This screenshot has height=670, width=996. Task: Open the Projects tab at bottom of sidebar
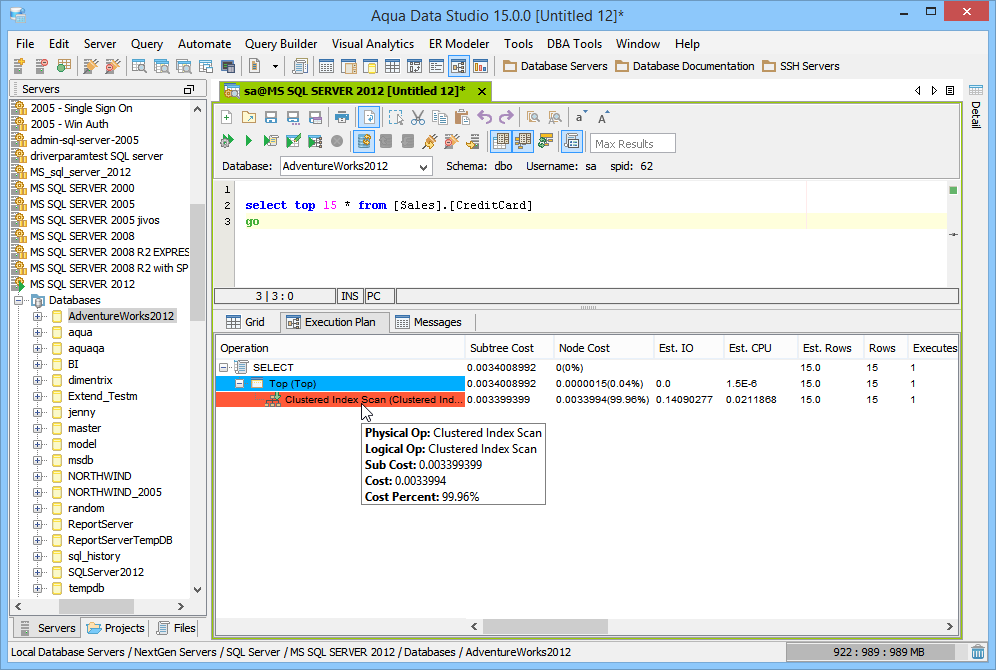pos(116,628)
